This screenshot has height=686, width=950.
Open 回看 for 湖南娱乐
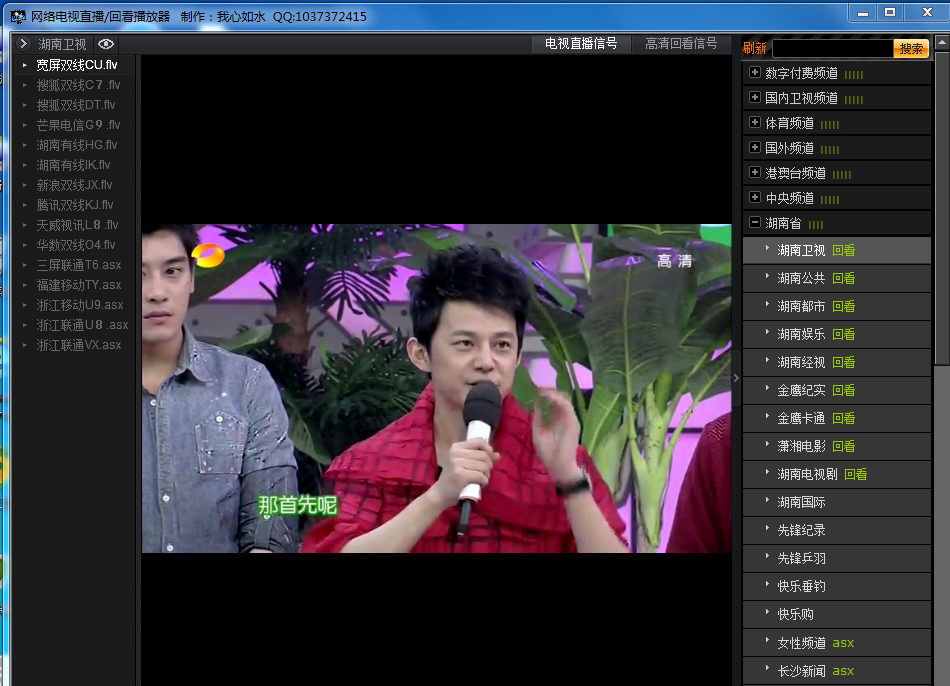click(843, 334)
